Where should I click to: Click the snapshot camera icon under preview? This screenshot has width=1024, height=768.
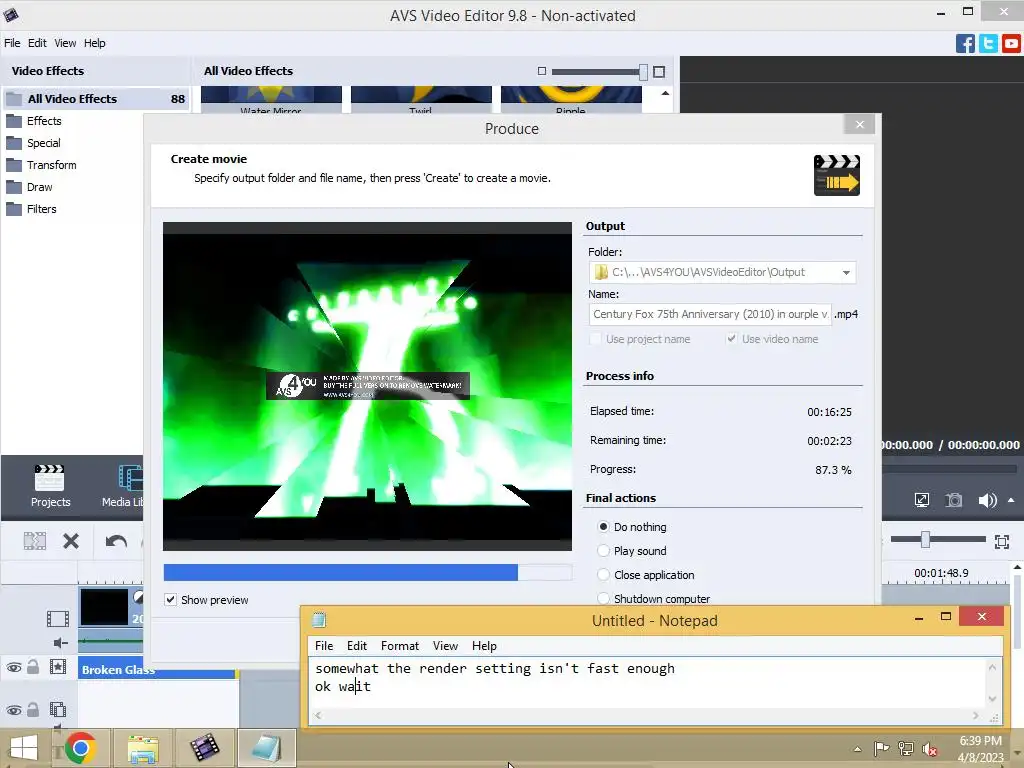(x=954, y=500)
